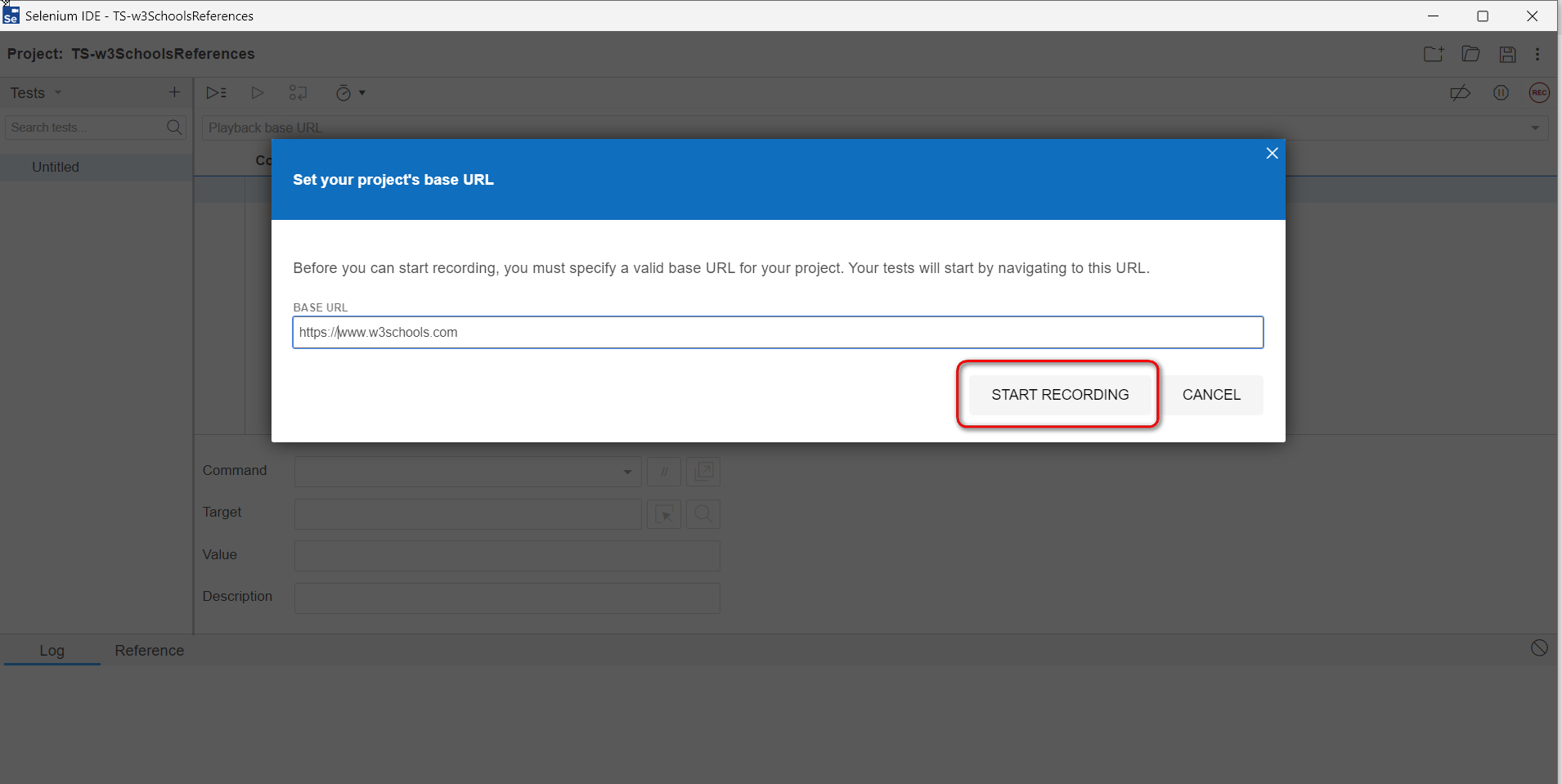Click the BASE URL text field
The width and height of the screenshot is (1562, 784).
777,333
